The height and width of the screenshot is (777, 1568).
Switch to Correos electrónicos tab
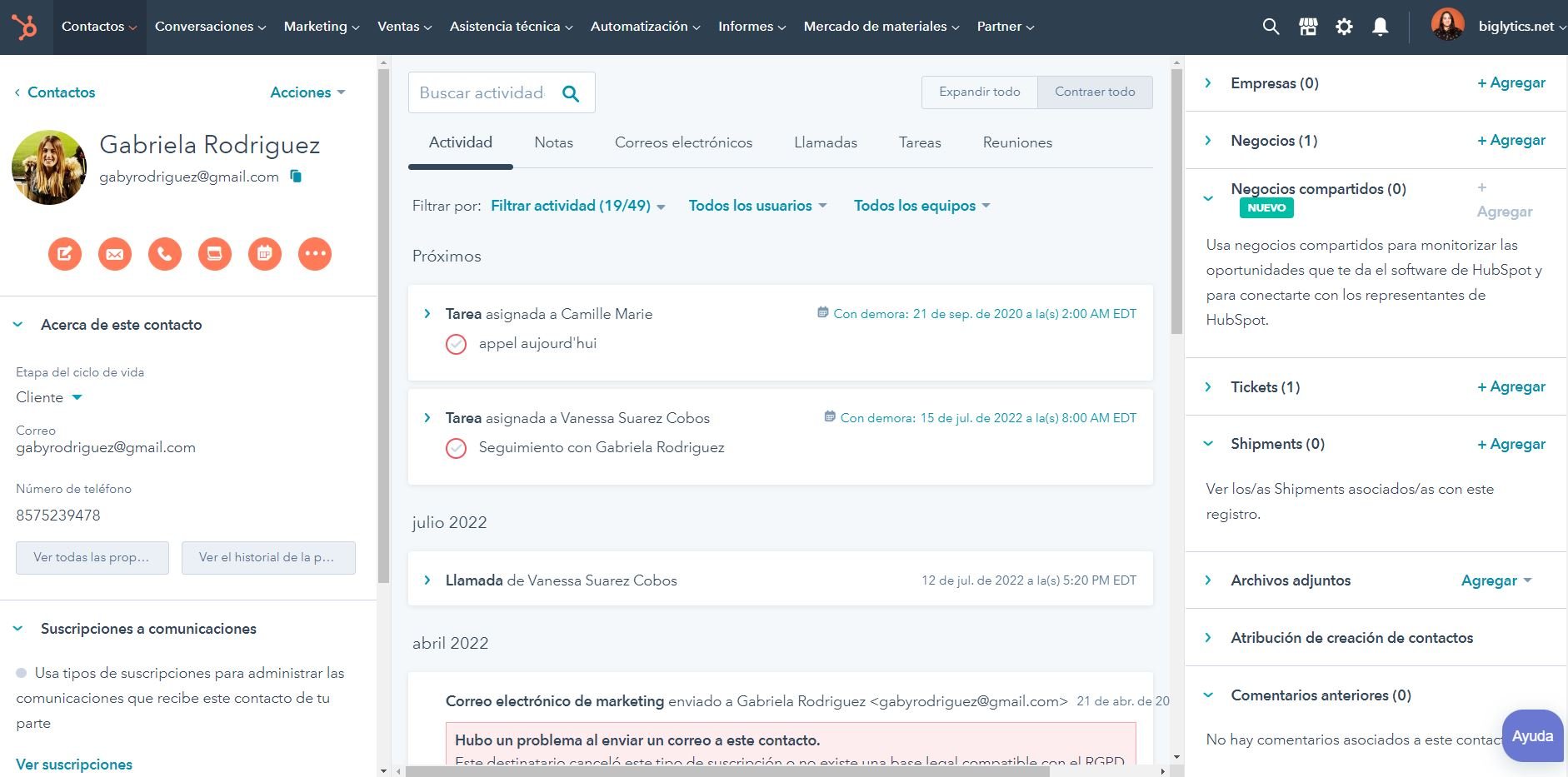pos(683,142)
